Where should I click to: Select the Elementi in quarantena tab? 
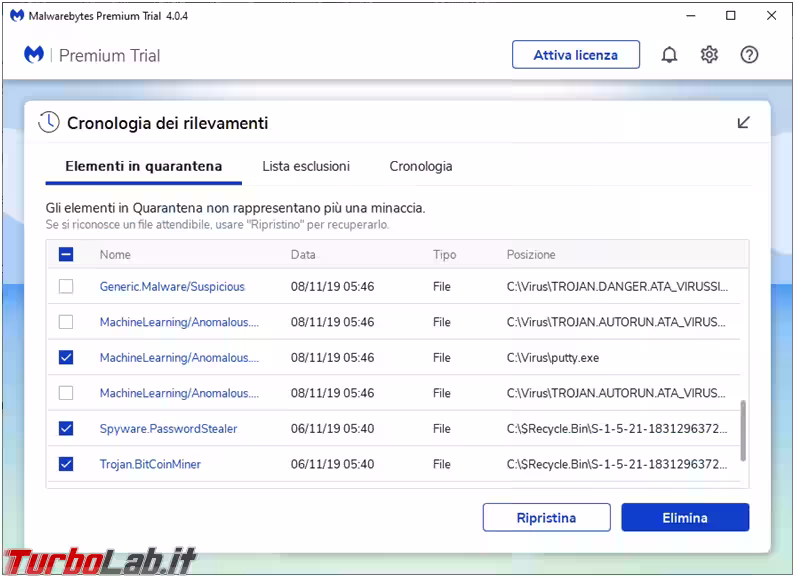(x=143, y=166)
